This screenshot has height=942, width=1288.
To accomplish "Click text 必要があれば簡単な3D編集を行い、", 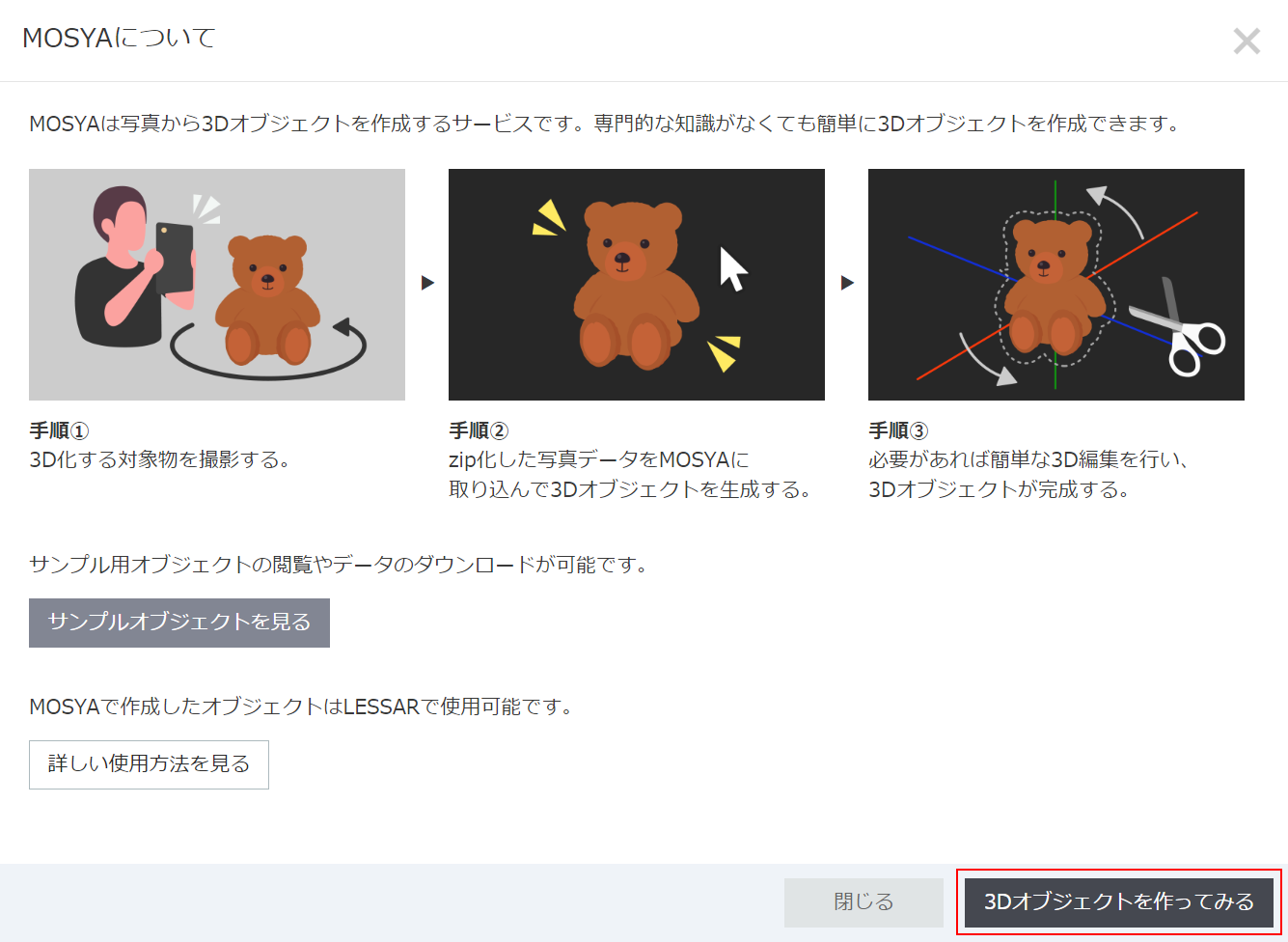I will (1028, 459).
